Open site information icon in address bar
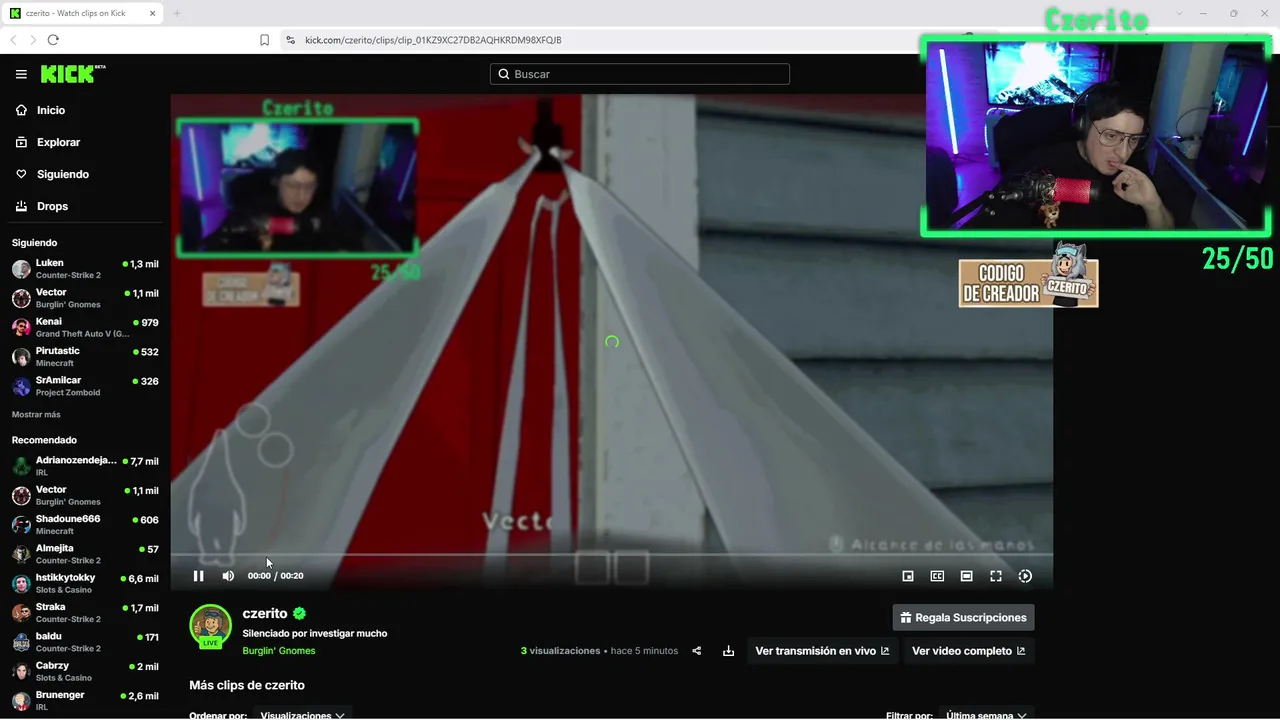Image resolution: width=1280 pixels, height=720 pixels. point(290,40)
